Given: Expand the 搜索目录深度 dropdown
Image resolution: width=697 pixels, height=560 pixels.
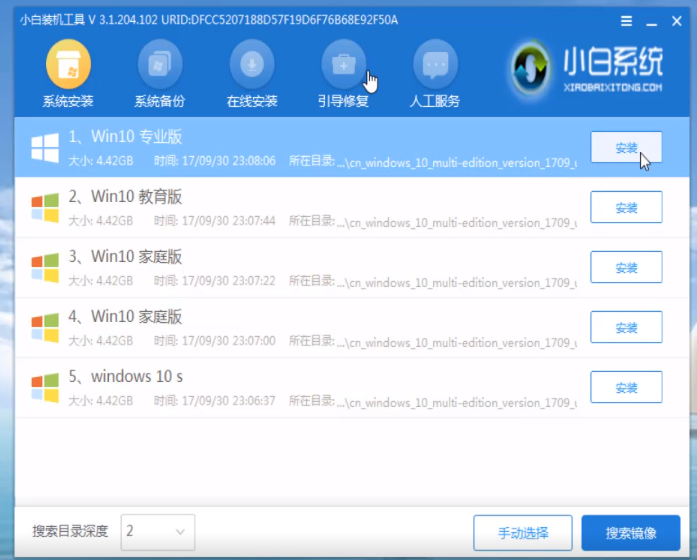Looking at the screenshot, I should pos(158,531).
